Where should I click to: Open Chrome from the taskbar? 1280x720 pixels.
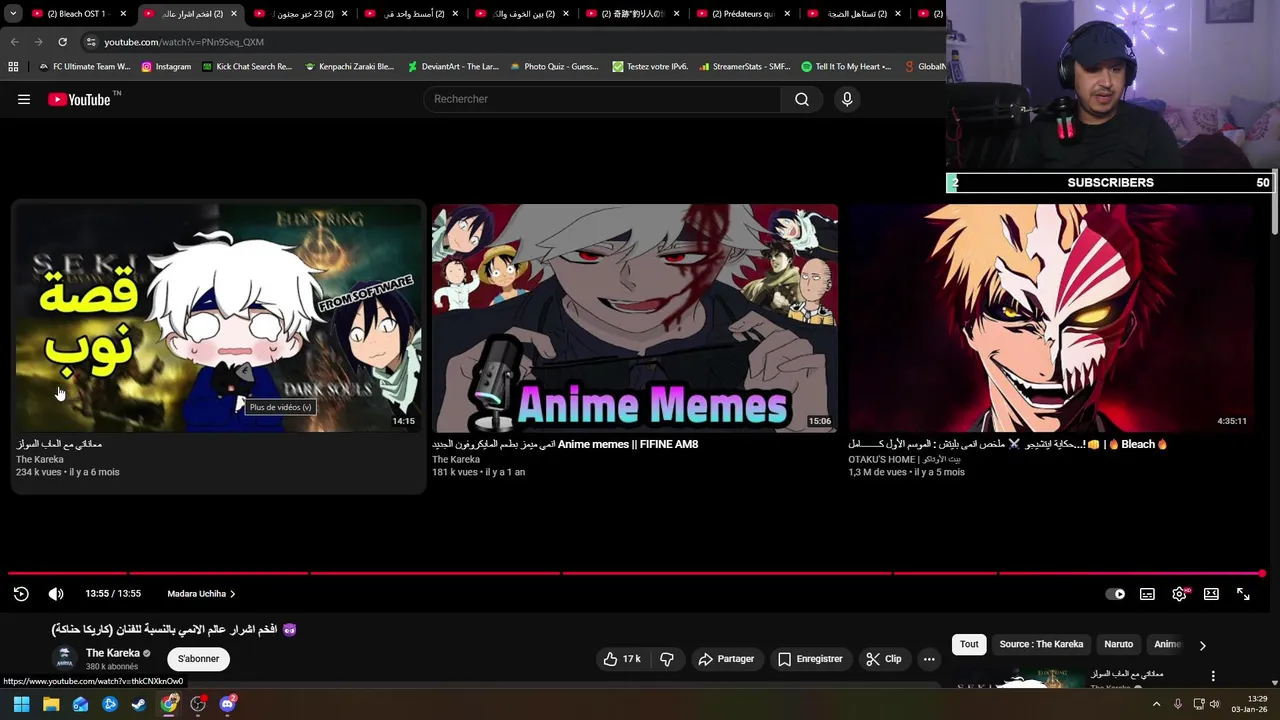click(169, 704)
